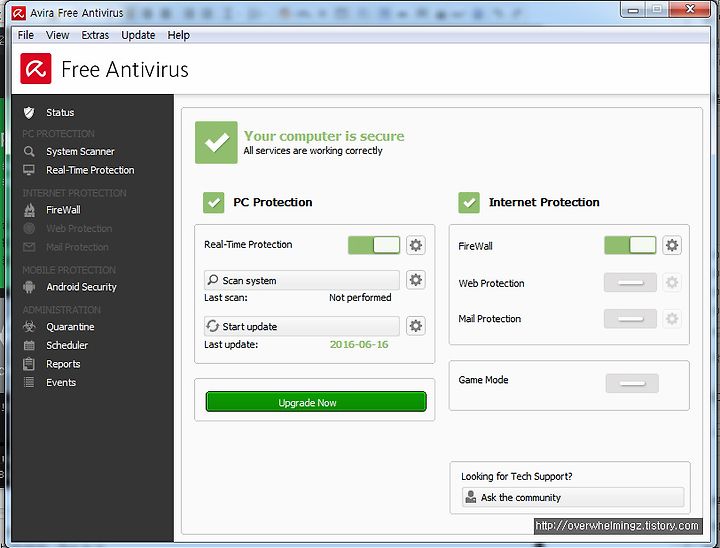Viewport: 720px width, 548px height.
Task: Click the Reports clipboard icon
Action: click(29, 364)
